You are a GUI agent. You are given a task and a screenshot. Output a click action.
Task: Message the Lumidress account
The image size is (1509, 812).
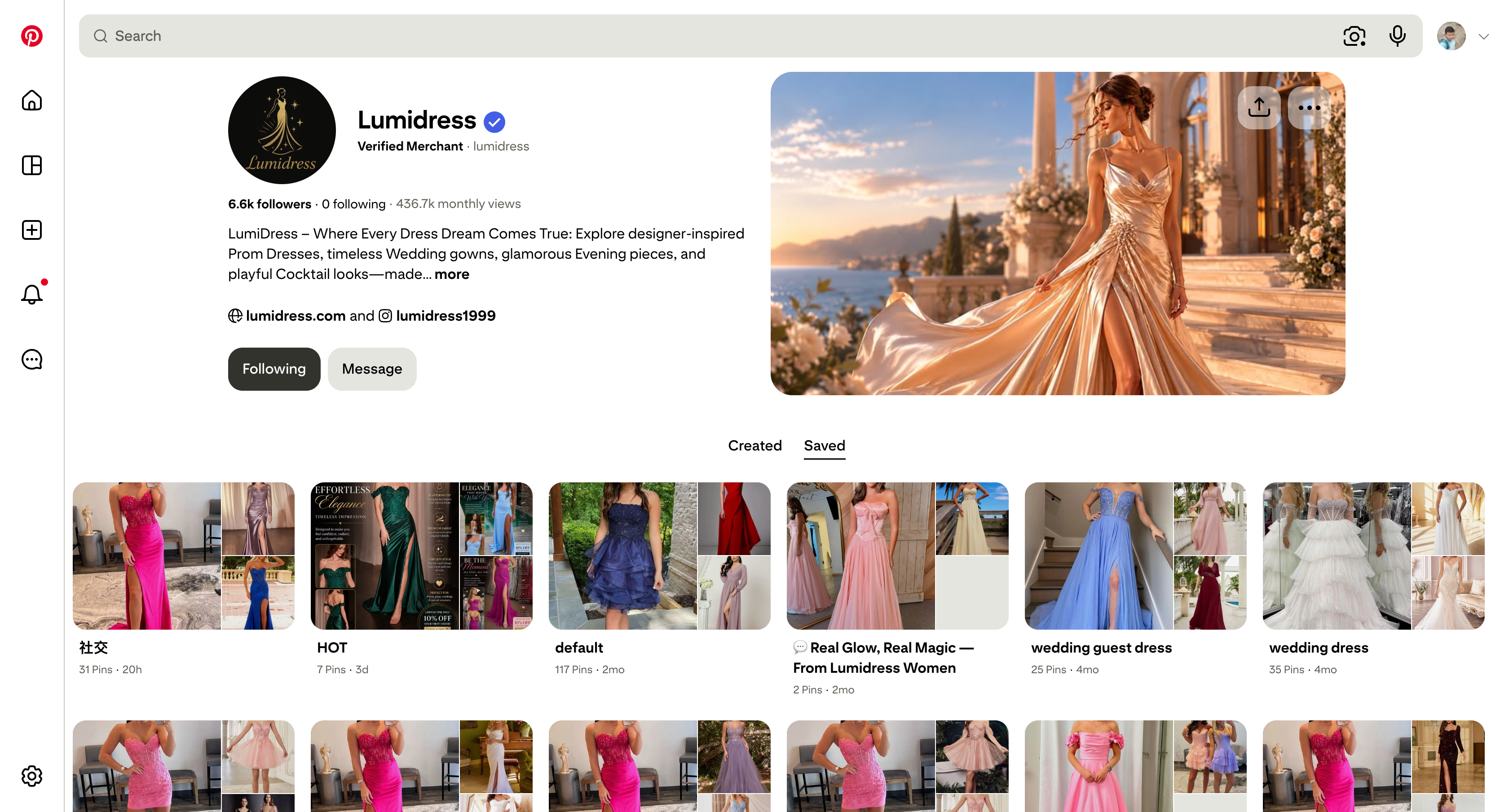372,369
